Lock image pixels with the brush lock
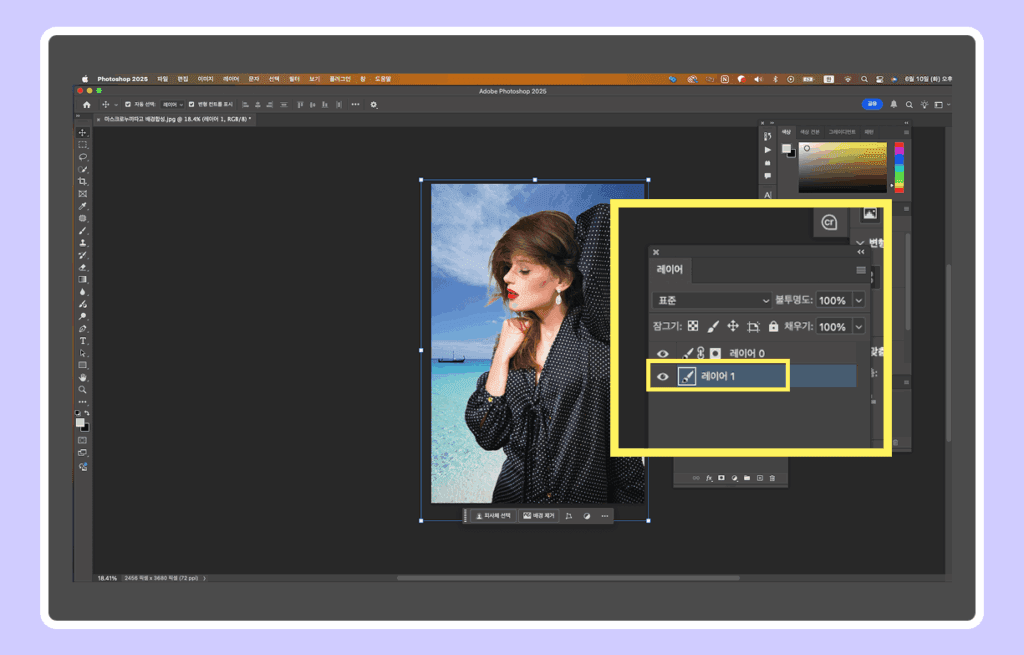The image size is (1024, 655). point(712,326)
